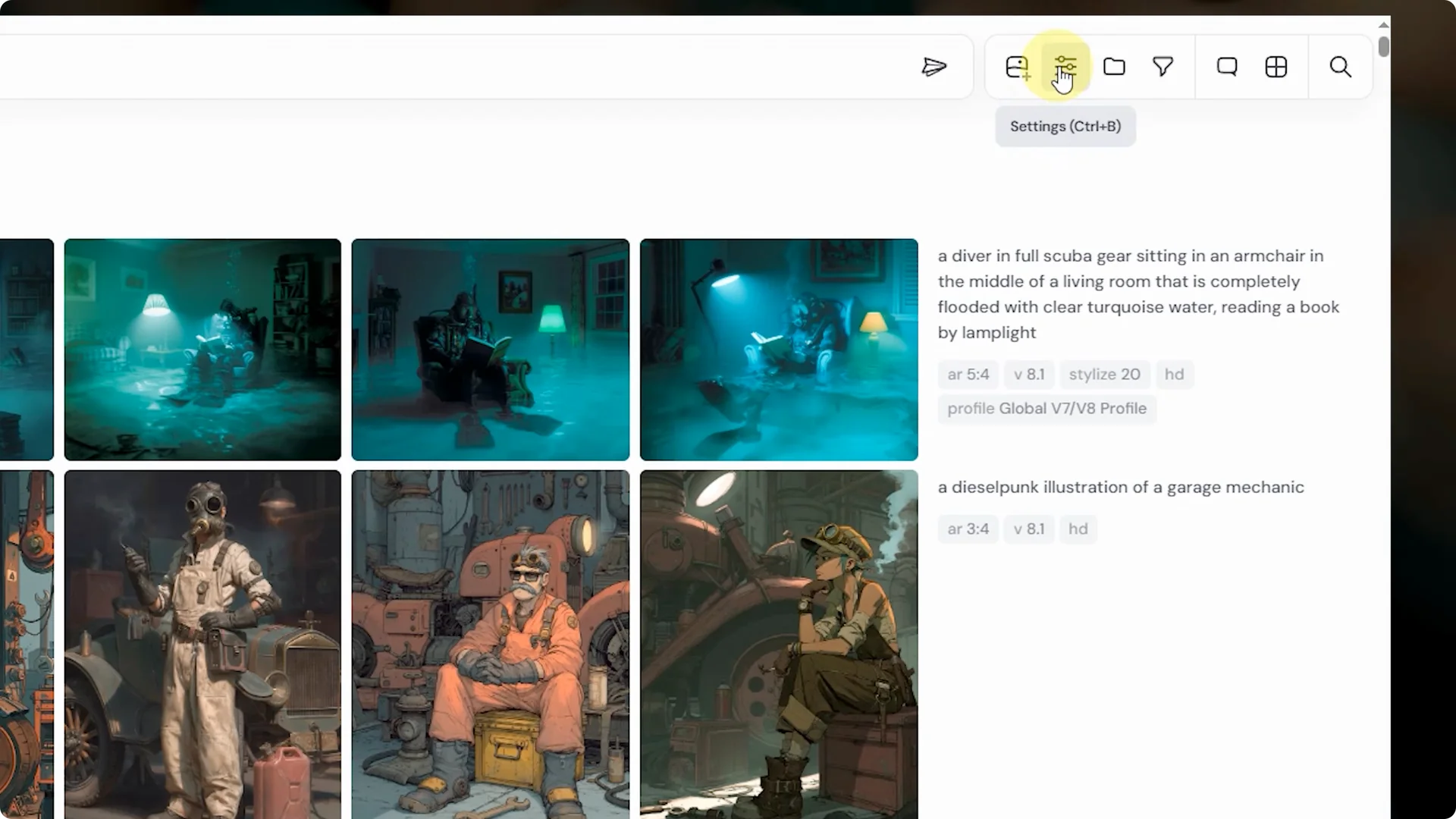This screenshot has height=819, width=1456.
Task: Select the 'ar 5:4' parameter tag
Action: click(967, 374)
